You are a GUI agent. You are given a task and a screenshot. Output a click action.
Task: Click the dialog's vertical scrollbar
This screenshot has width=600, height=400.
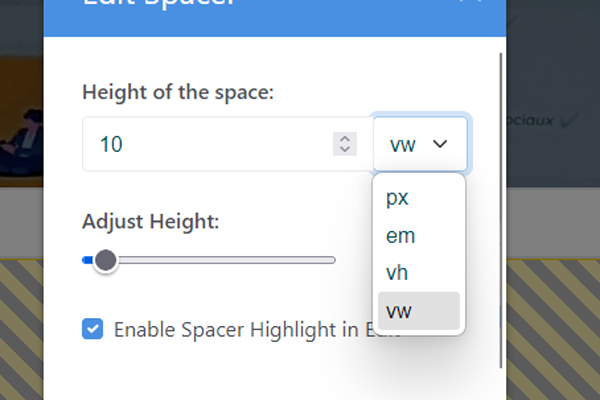[x=501, y=211]
